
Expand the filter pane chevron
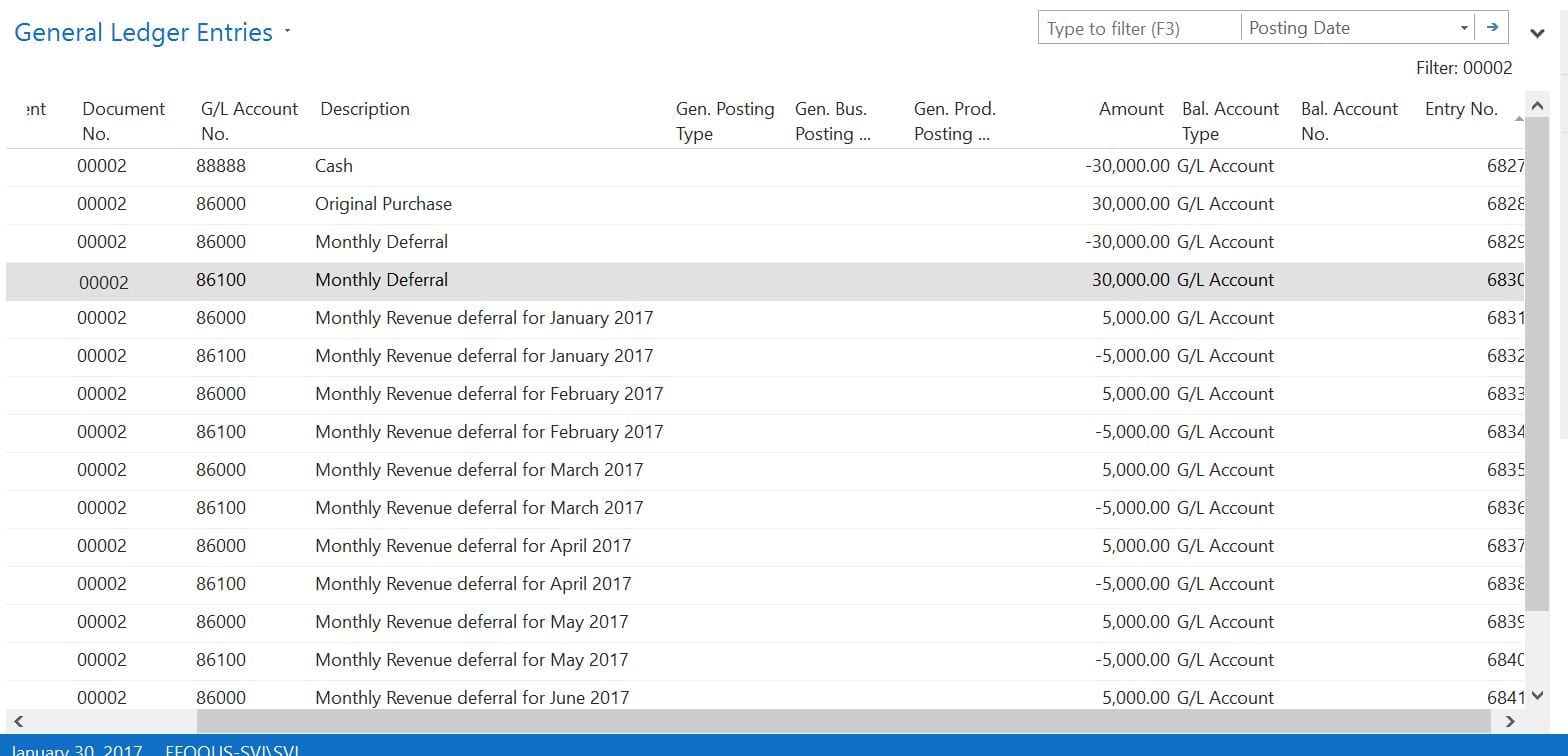1538,34
